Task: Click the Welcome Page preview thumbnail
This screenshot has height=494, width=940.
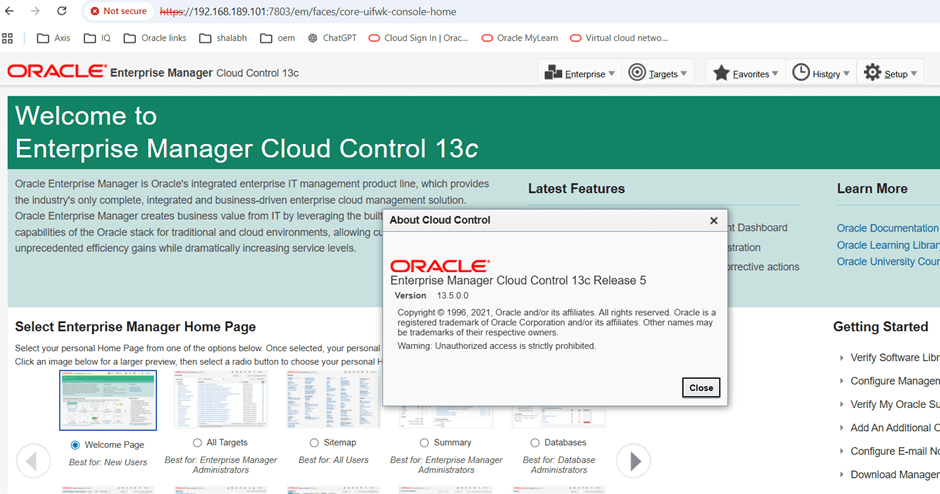Action: pyautogui.click(x=108, y=401)
